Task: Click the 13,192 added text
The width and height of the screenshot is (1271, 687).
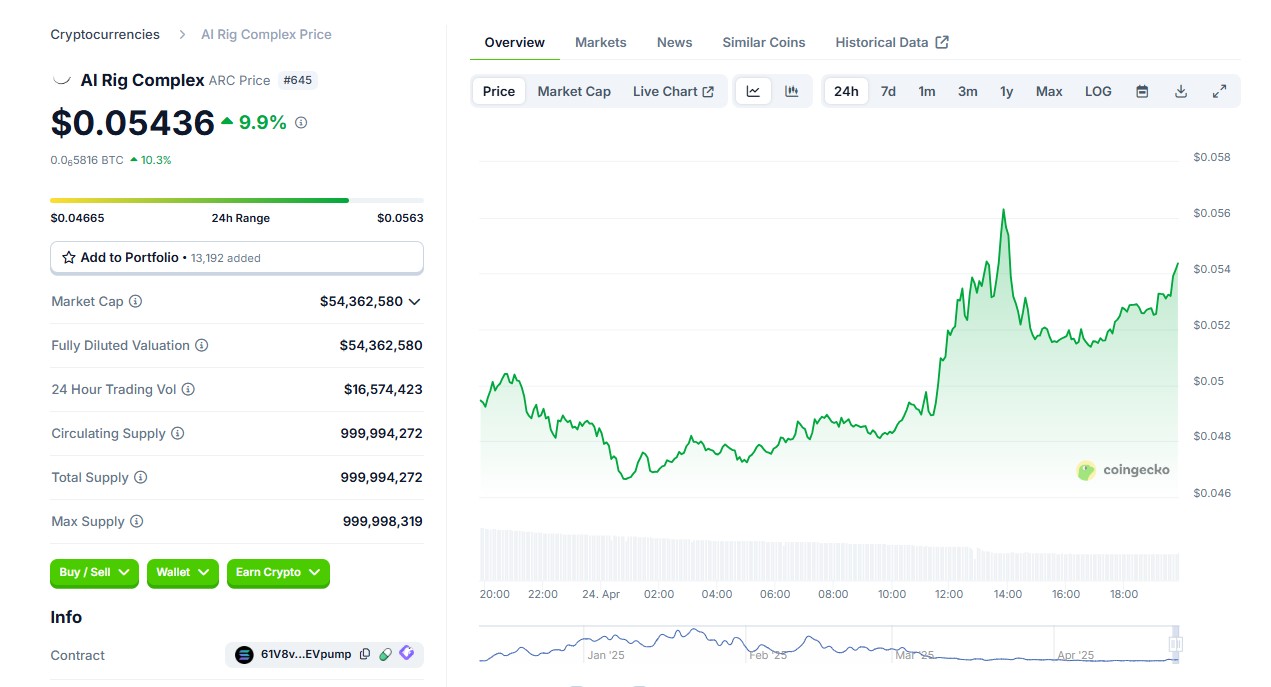Action: coord(226,258)
